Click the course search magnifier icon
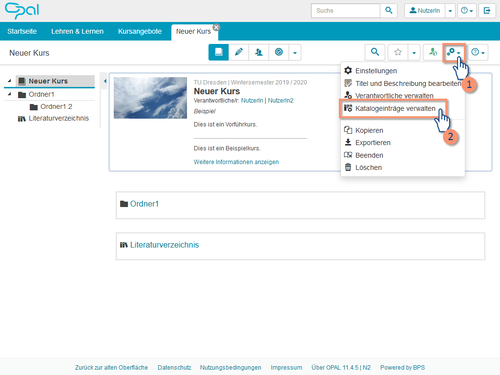This screenshot has height=375, width=500. tap(375, 52)
